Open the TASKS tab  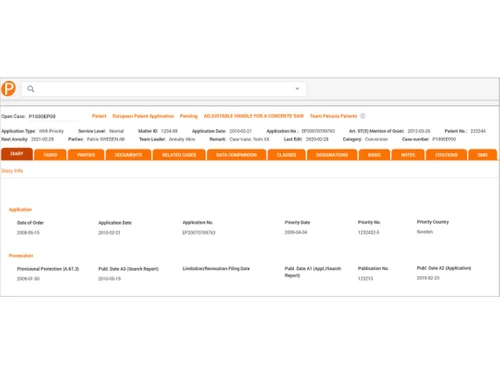coord(50,155)
